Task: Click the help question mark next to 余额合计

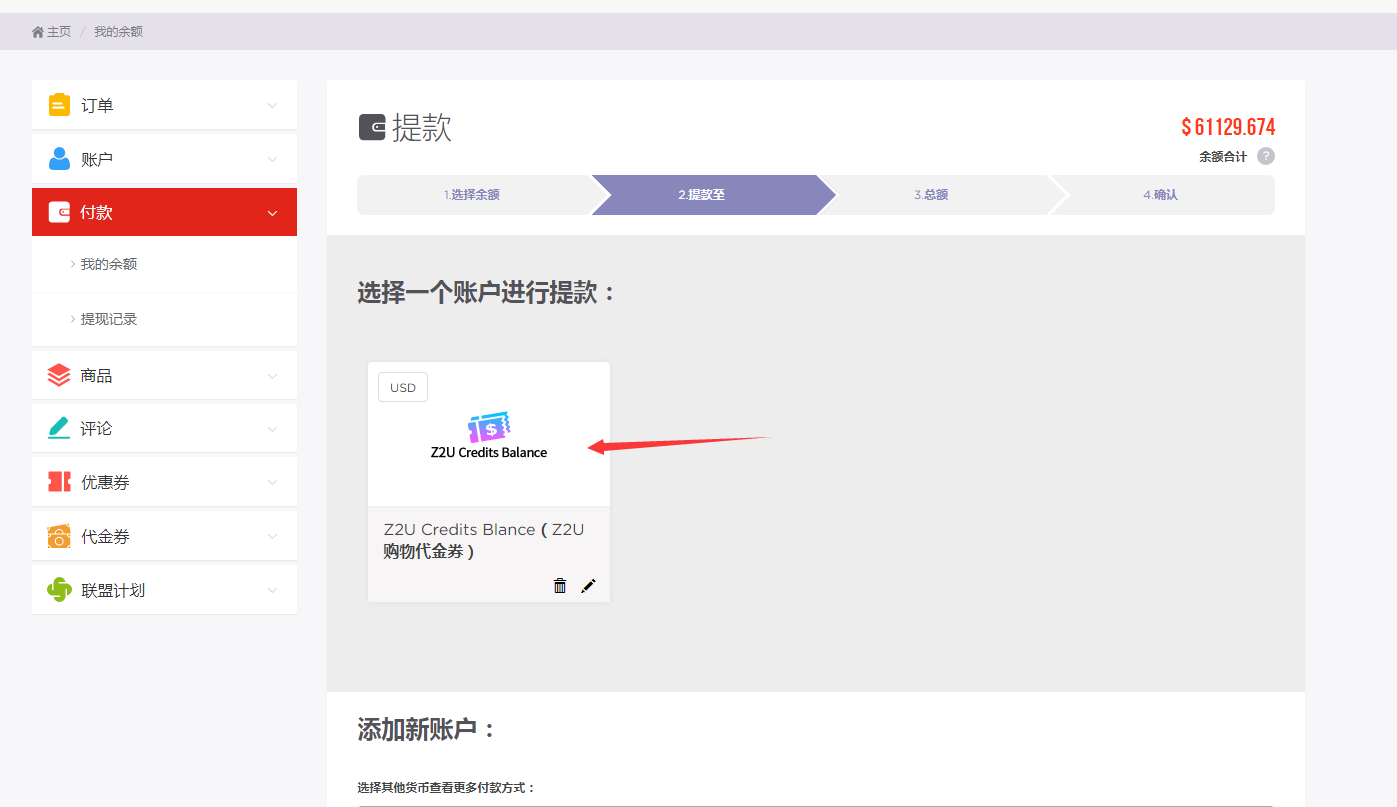Action: 1266,156
